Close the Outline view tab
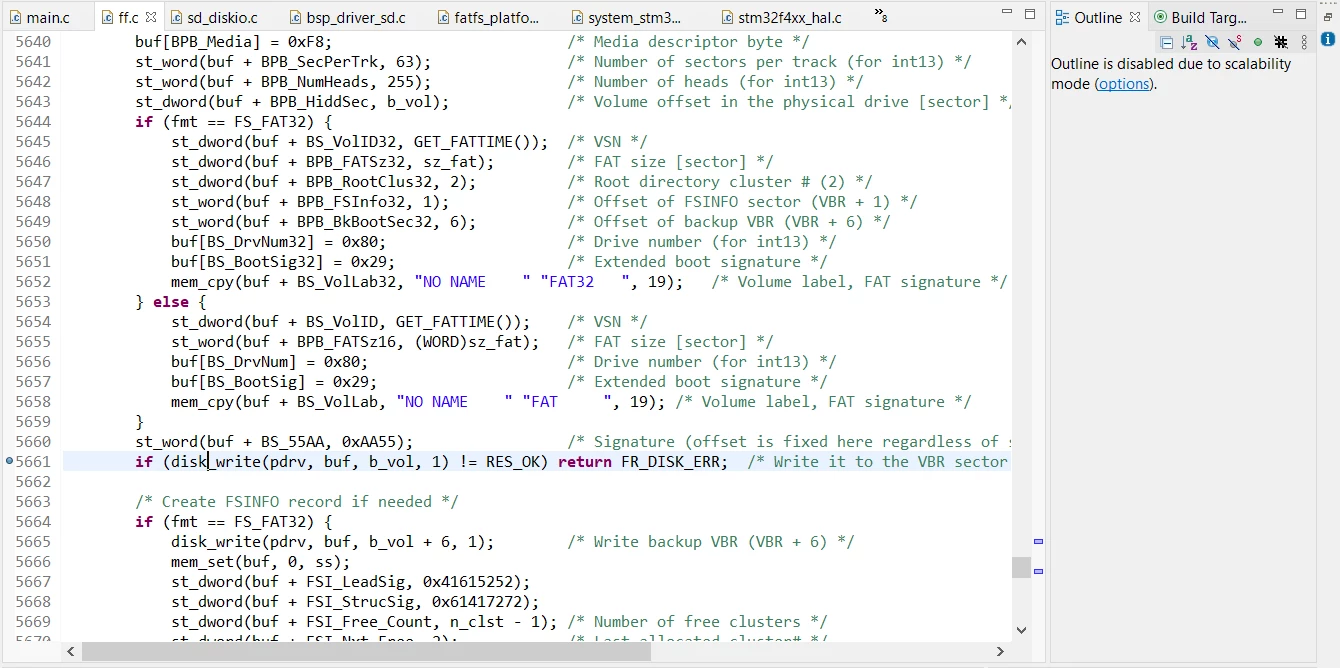 1135,17
